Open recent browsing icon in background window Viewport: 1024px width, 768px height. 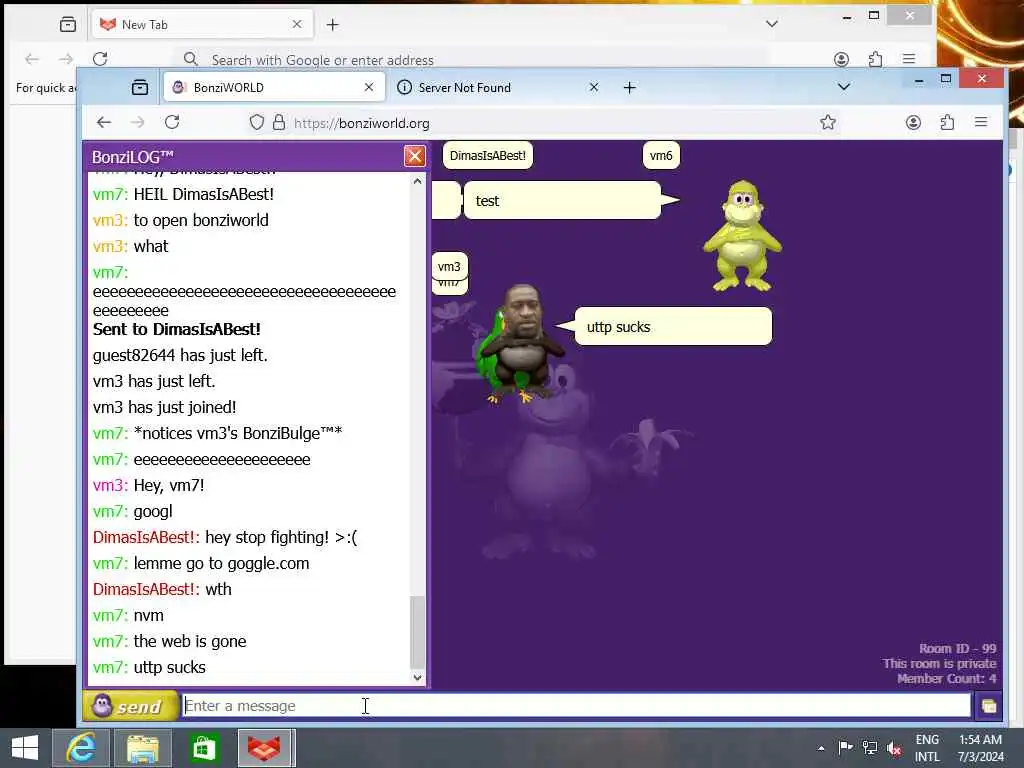tap(68, 25)
